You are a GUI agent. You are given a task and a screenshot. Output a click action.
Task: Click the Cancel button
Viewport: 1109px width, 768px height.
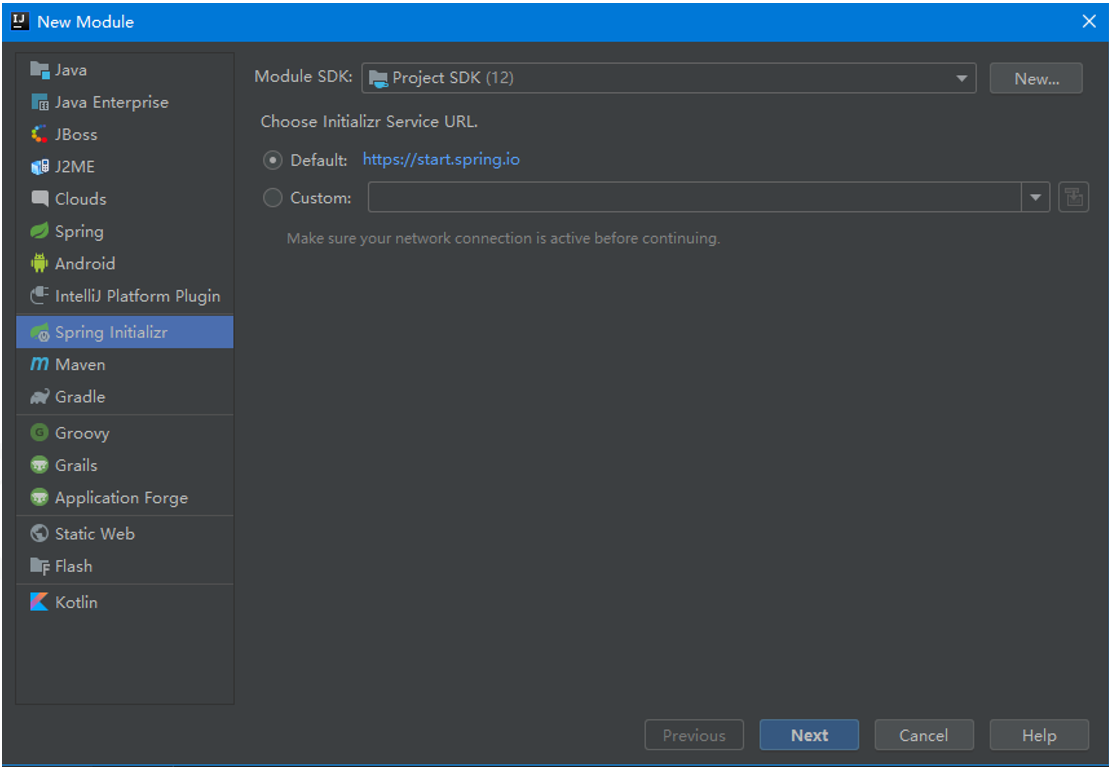[x=924, y=735]
